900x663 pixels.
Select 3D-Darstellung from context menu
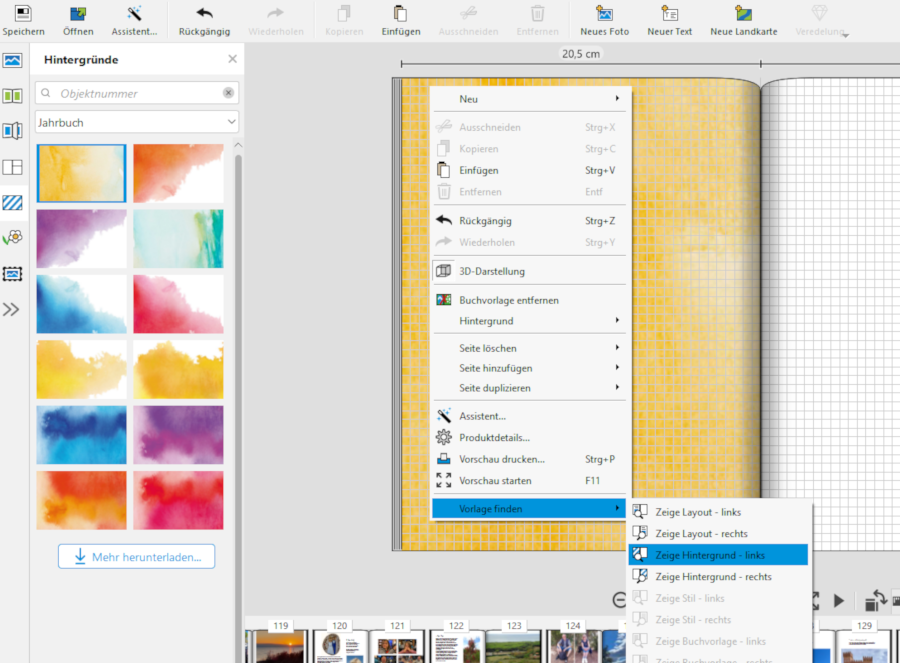coord(491,271)
